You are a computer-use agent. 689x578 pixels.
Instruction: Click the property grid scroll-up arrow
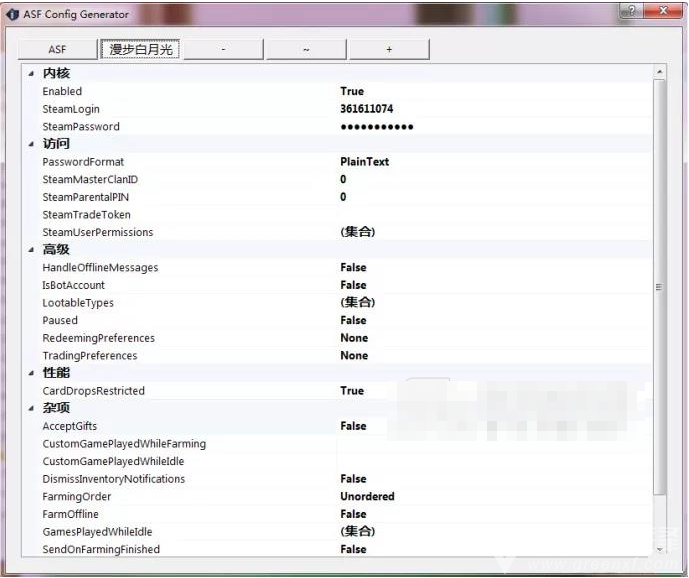pos(659,71)
